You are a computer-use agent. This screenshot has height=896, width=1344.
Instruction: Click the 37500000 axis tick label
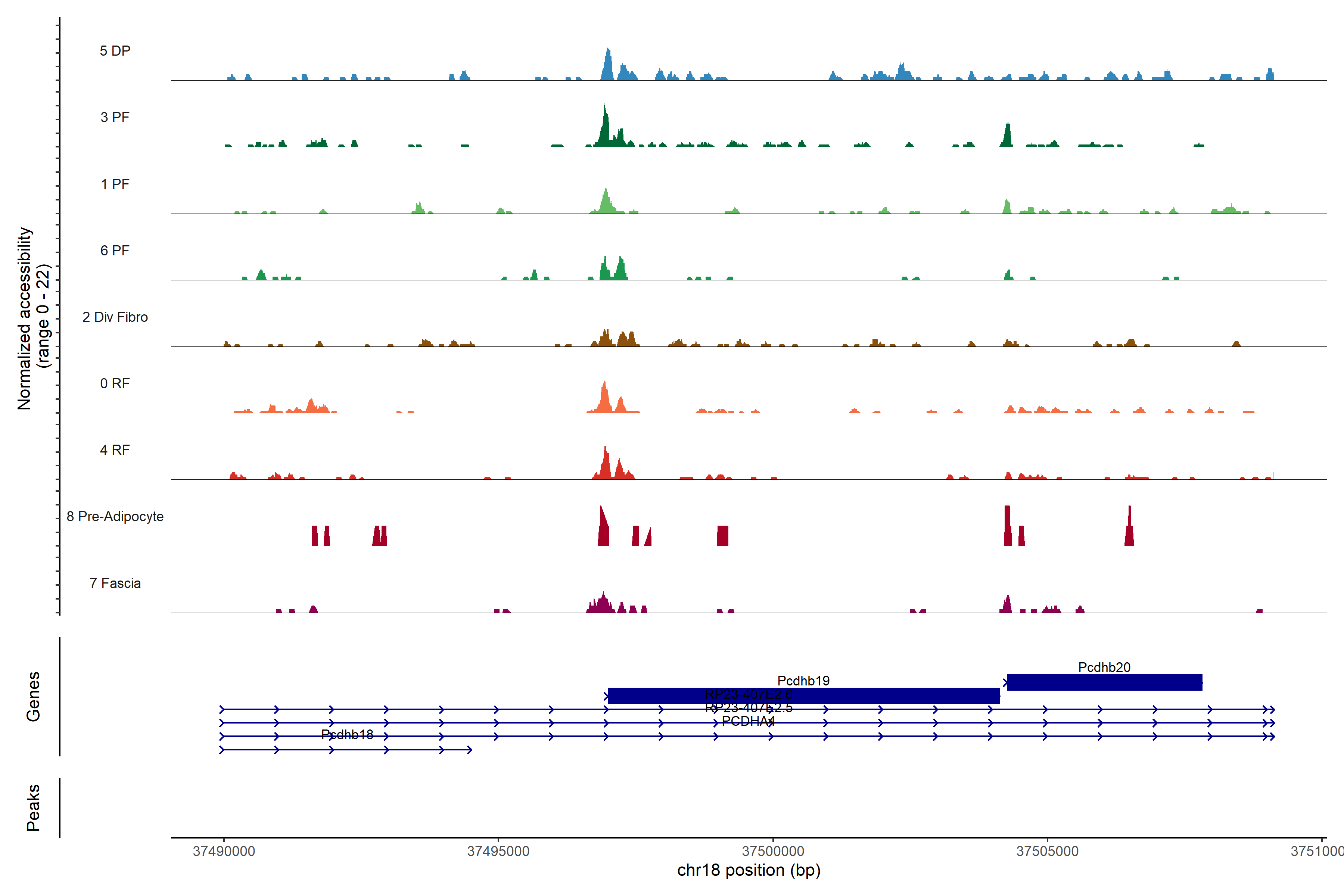point(772,852)
